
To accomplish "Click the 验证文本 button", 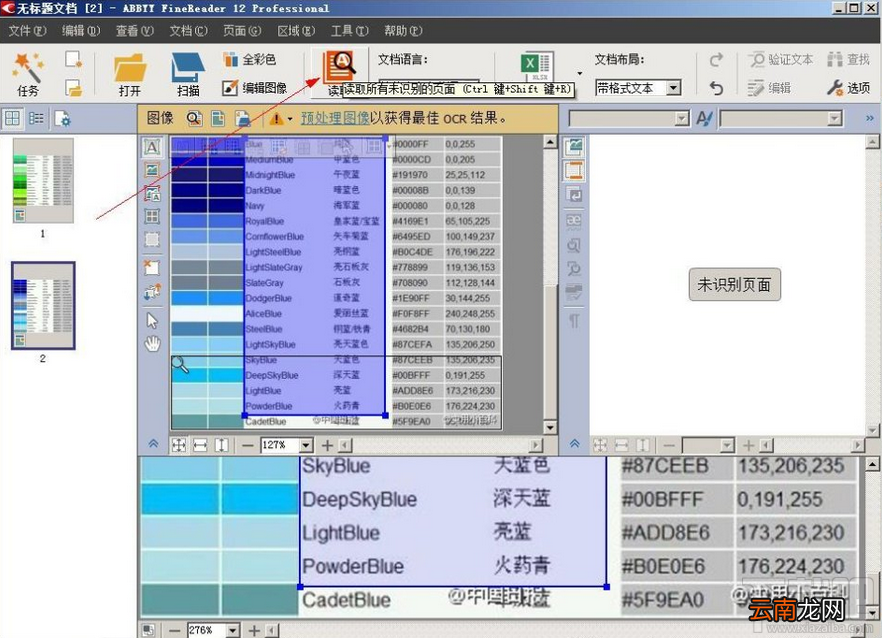I will click(x=781, y=59).
